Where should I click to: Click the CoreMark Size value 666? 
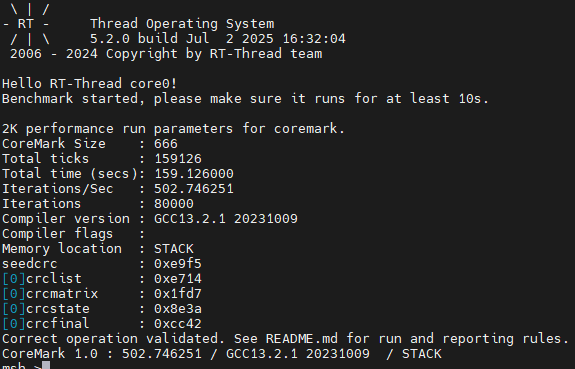point(166,144)
